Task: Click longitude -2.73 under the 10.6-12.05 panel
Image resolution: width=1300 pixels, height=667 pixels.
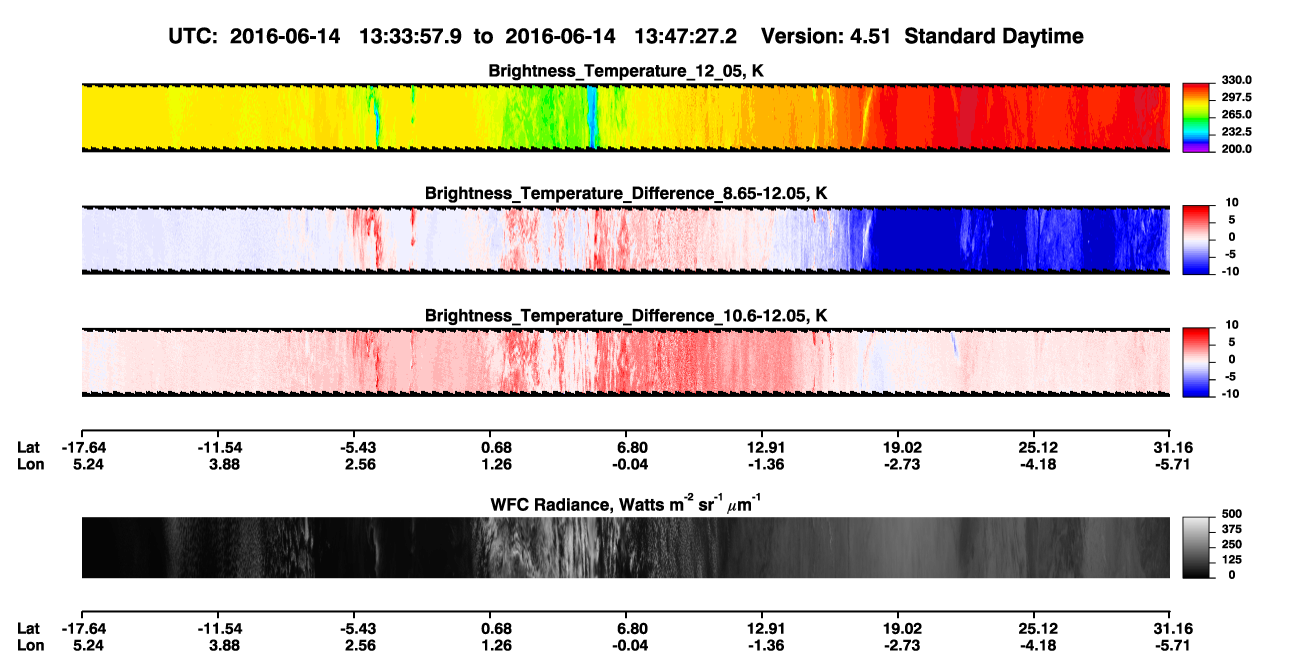Action: [900, 463]
